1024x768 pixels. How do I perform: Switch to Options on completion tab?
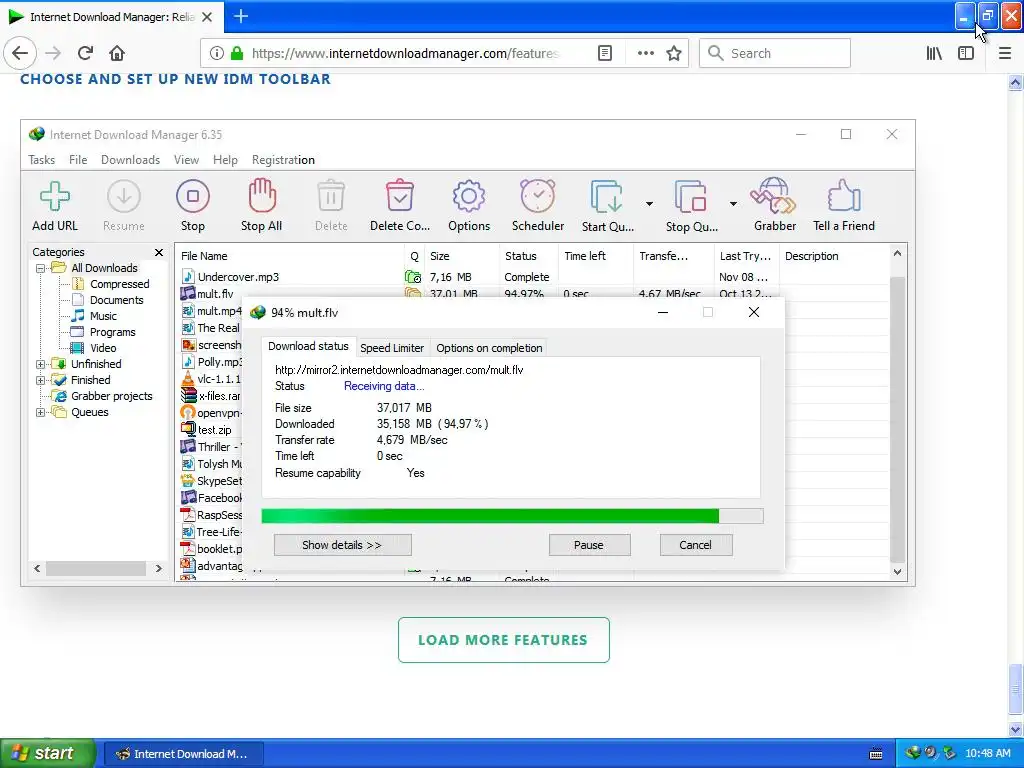(489, 348)
